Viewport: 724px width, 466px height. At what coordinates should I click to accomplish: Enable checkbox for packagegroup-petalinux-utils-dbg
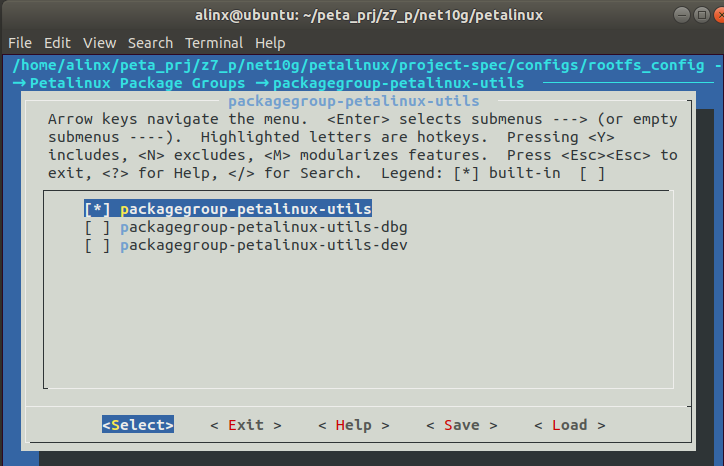[x=97, y=227]
